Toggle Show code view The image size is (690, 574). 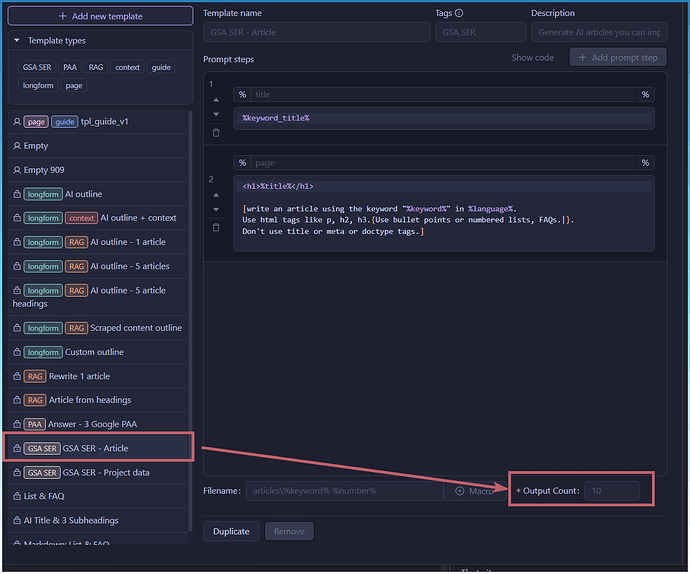coord(532,58)
